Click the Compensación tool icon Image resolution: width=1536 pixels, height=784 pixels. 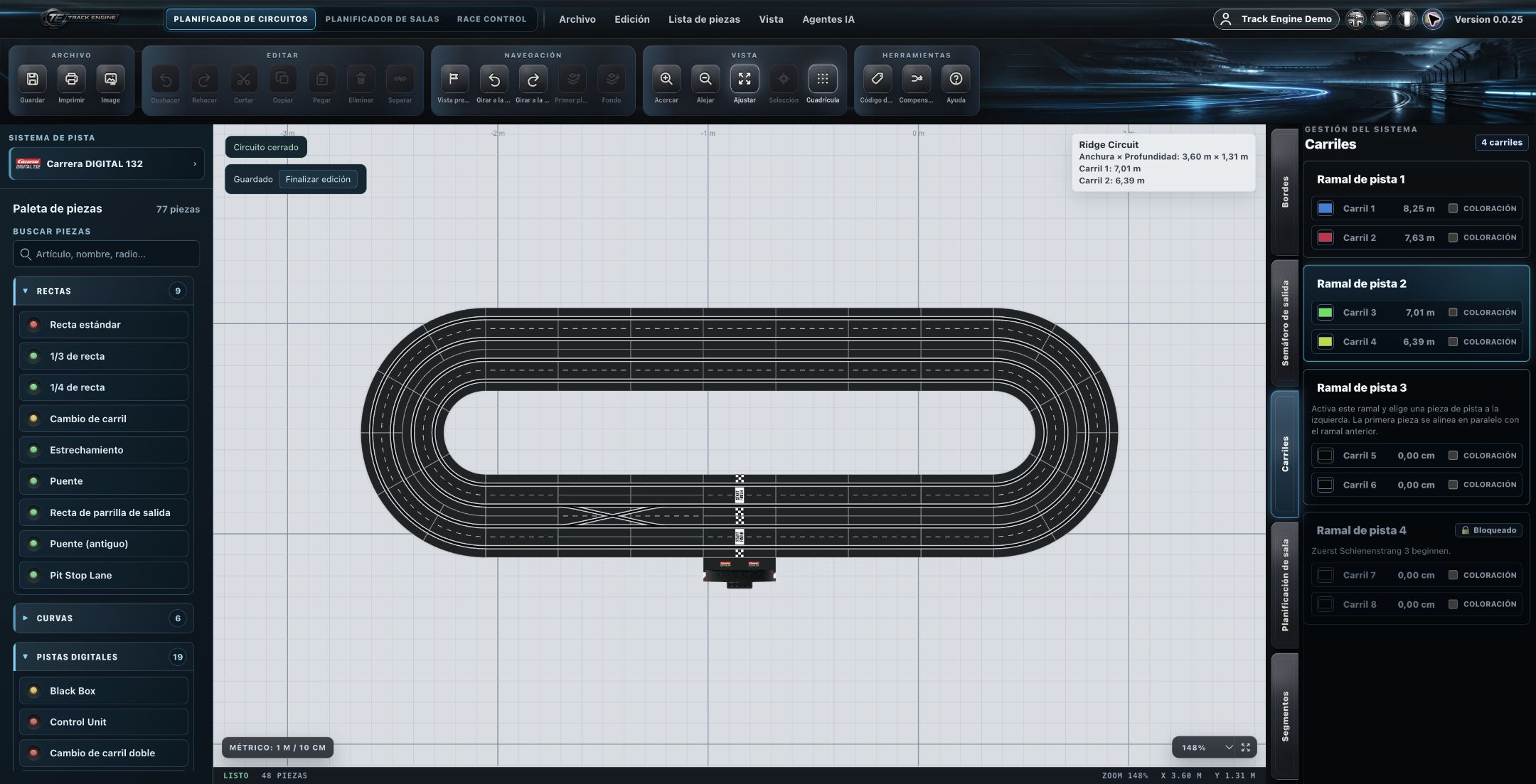(x=916, y=79)
